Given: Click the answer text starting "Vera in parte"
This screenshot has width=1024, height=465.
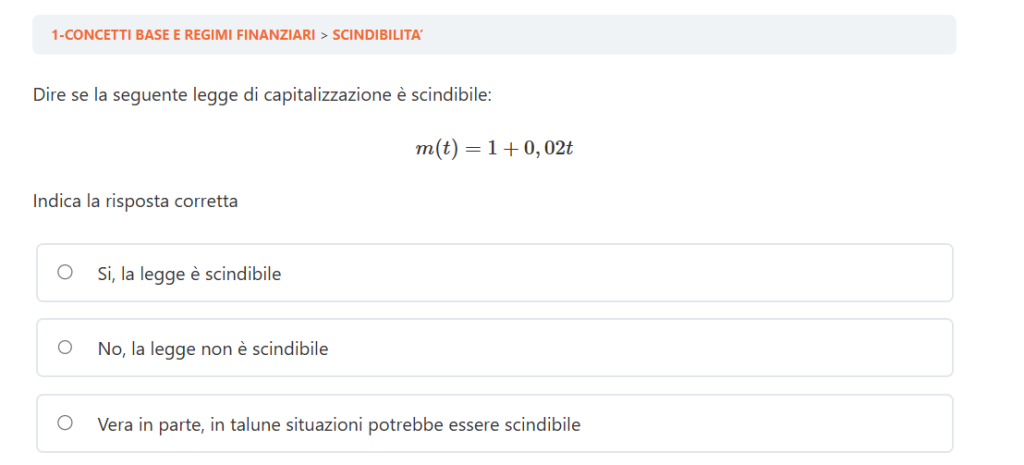Looking at the screenshot, I should coord(339,424).
